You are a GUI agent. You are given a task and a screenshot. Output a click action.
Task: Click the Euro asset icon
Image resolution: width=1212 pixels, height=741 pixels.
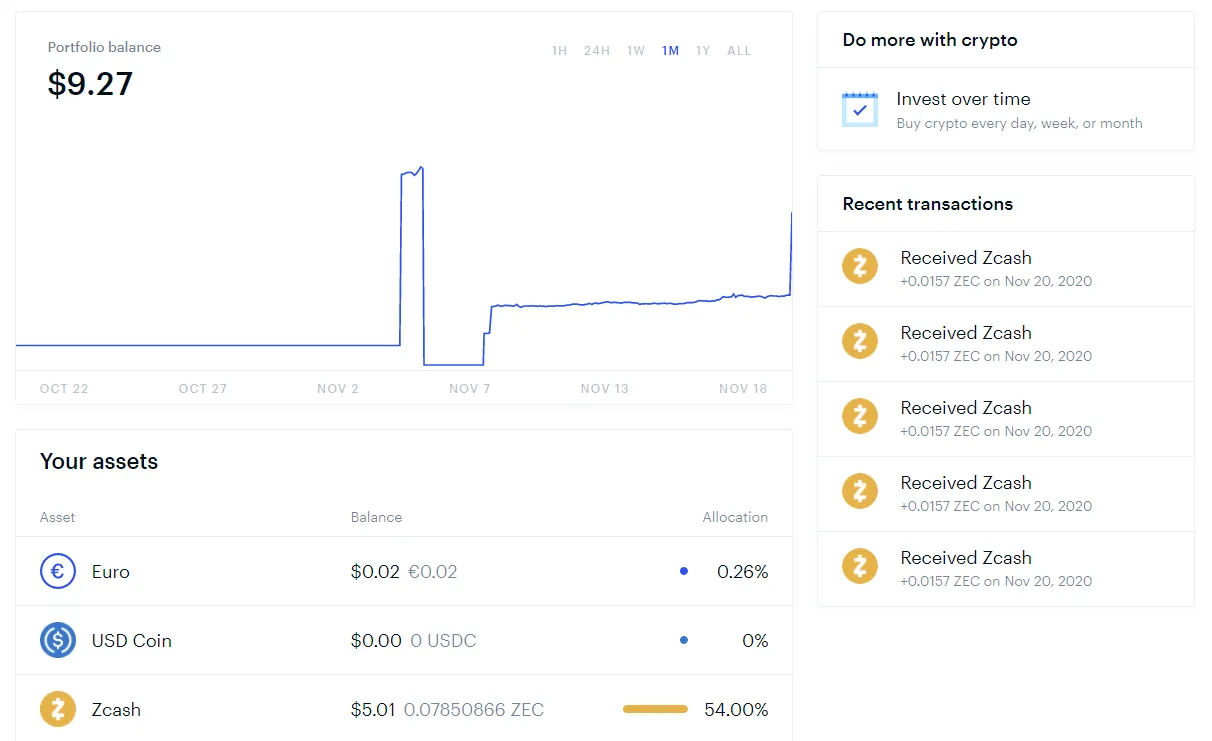click(x=58, y=572)
